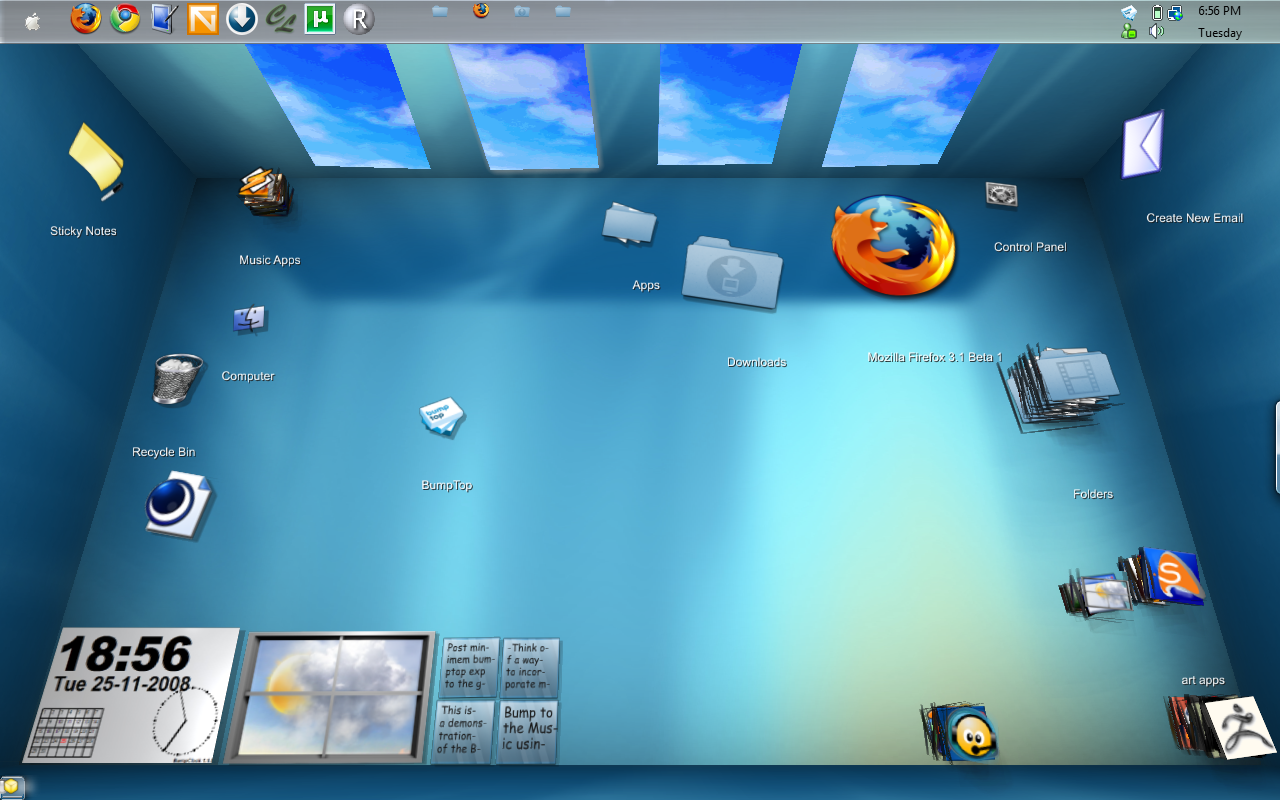Image resolution: width=1280 pixels, height=800 pixels.
Task: Click the orange N icon in top dock
Action: (203, 18)
